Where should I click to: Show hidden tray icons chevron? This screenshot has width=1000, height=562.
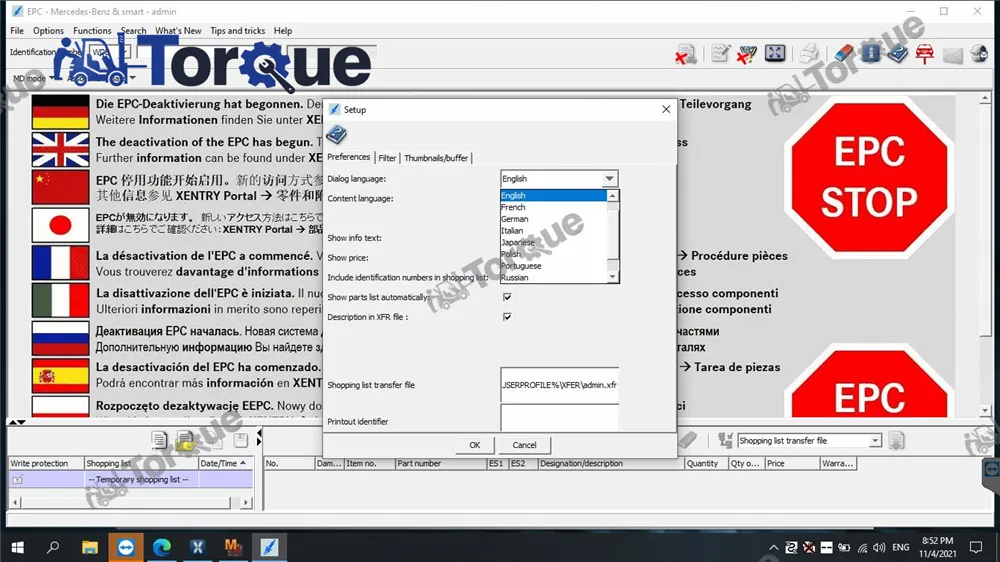coord(773,547)
